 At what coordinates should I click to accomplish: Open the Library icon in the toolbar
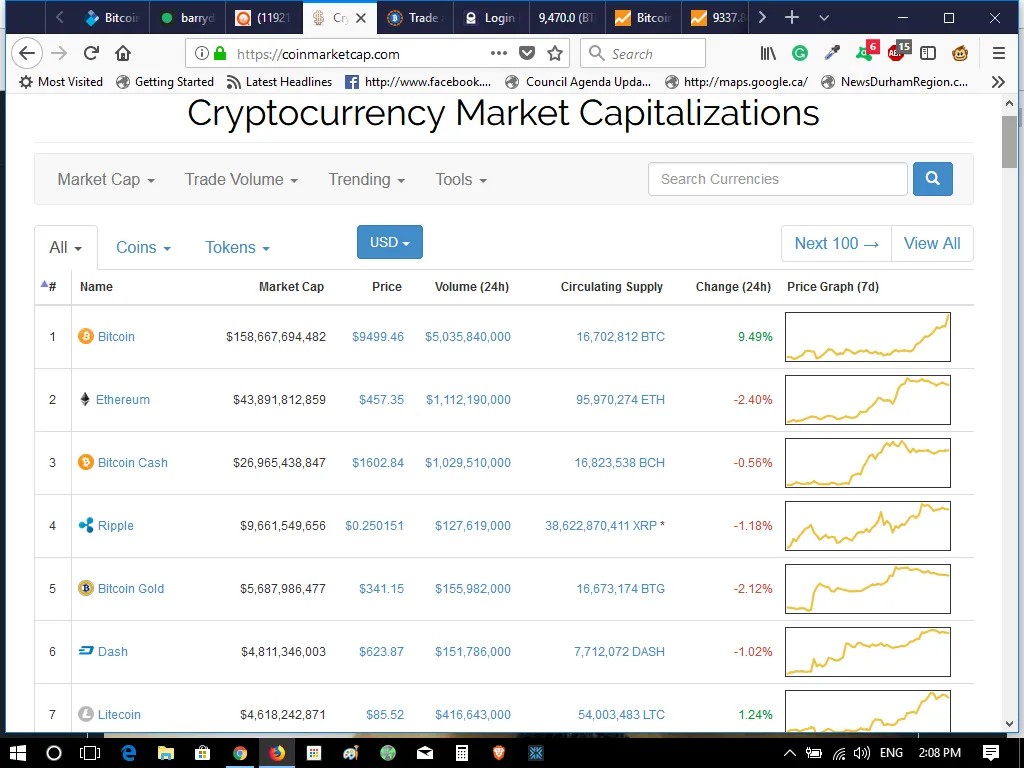(768, 54)
